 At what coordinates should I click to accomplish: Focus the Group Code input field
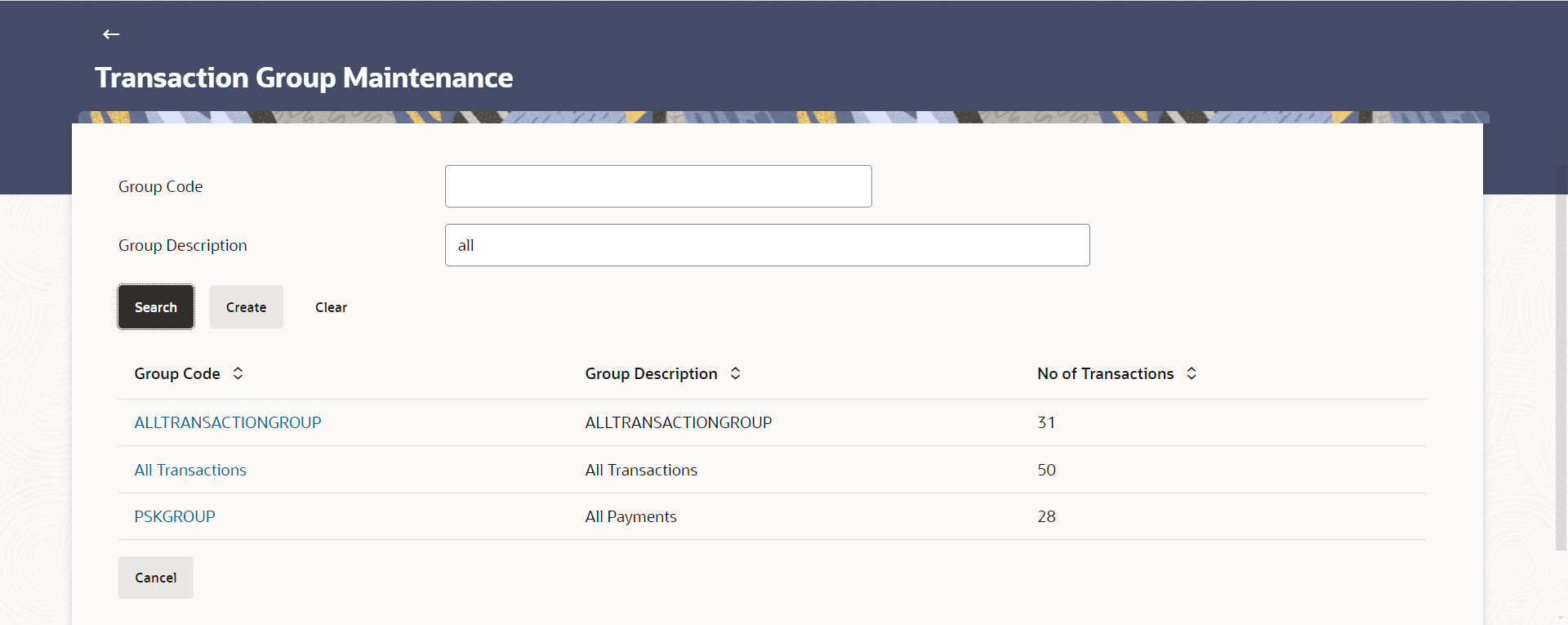pyautogui.click(x=657, y=186)
